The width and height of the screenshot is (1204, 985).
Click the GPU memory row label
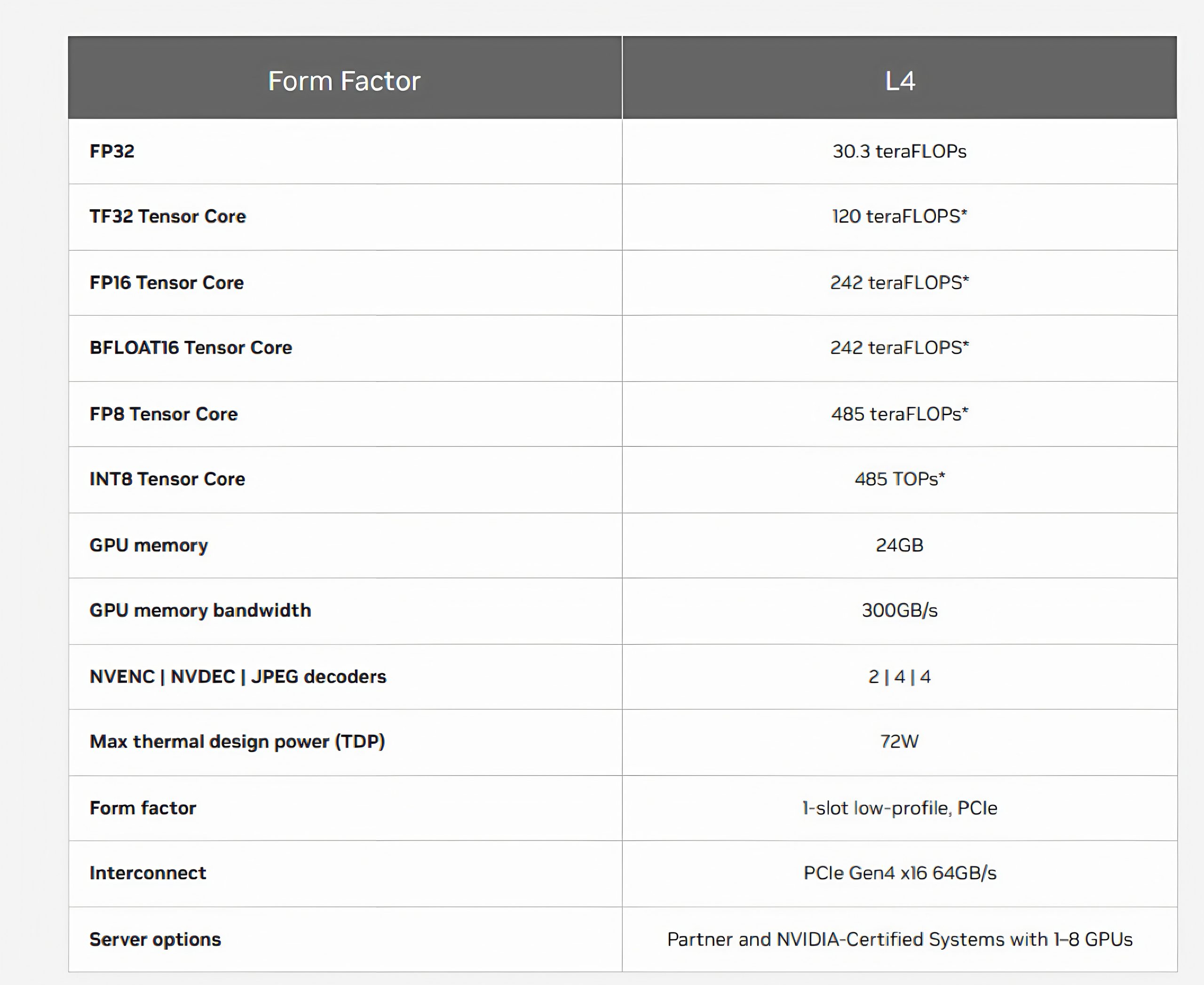tap(149, 546)
